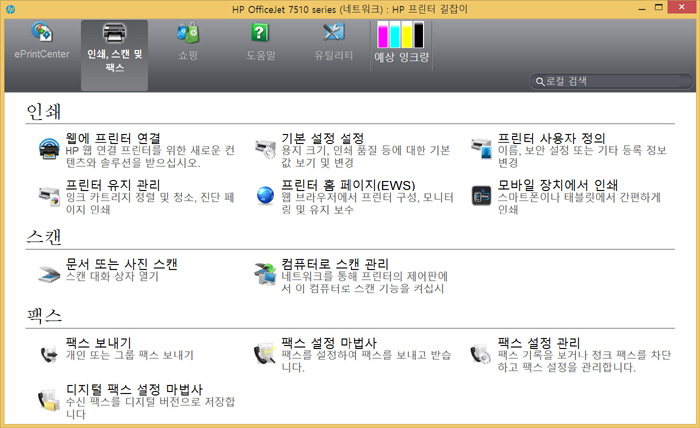Open the 컴퓨터로 스캔 관리 link

tap(335, 264)
